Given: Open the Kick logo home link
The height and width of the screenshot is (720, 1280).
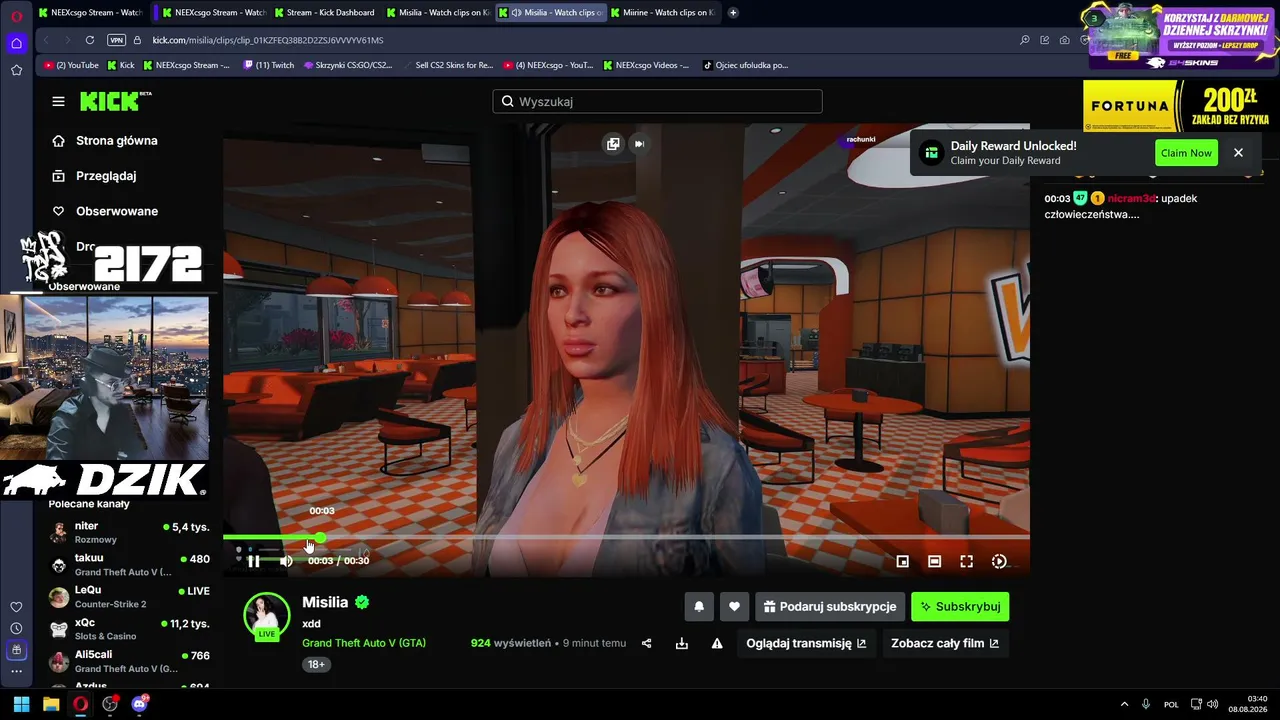Looking at the screenshot, I should pyautogui.click(x=116, y=101).
